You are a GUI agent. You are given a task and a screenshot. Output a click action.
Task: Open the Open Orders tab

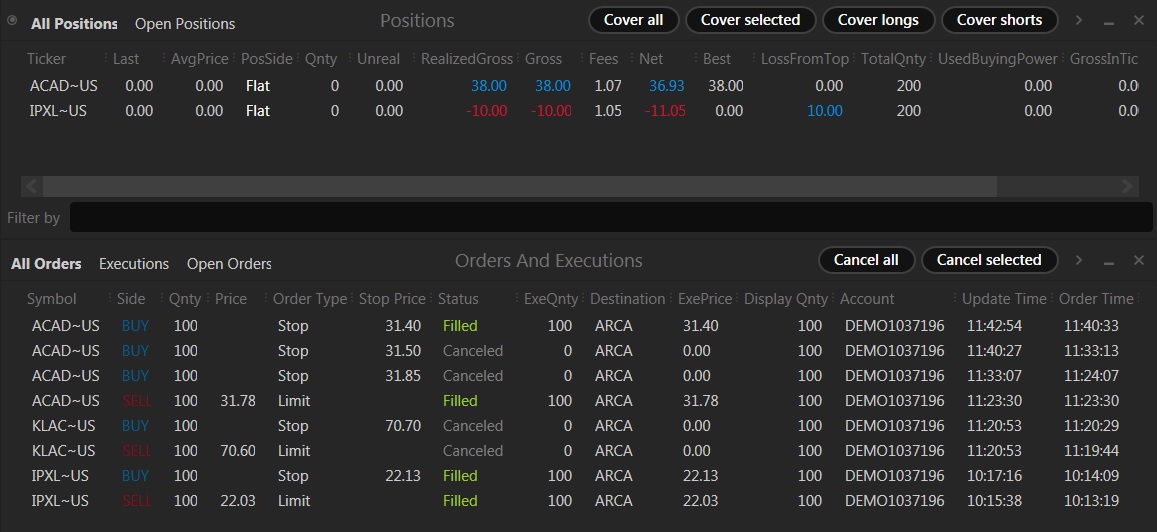pyautogui.click(x=229, y=263)
